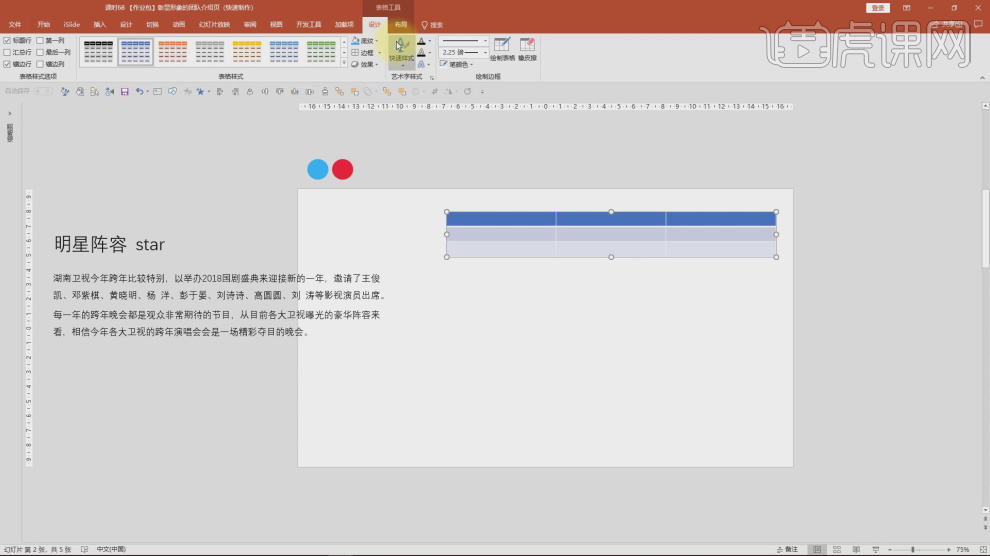Toggle the 镶边行 (banded rows) checkbox
990x556 pixels.
[x=7, y=64]
